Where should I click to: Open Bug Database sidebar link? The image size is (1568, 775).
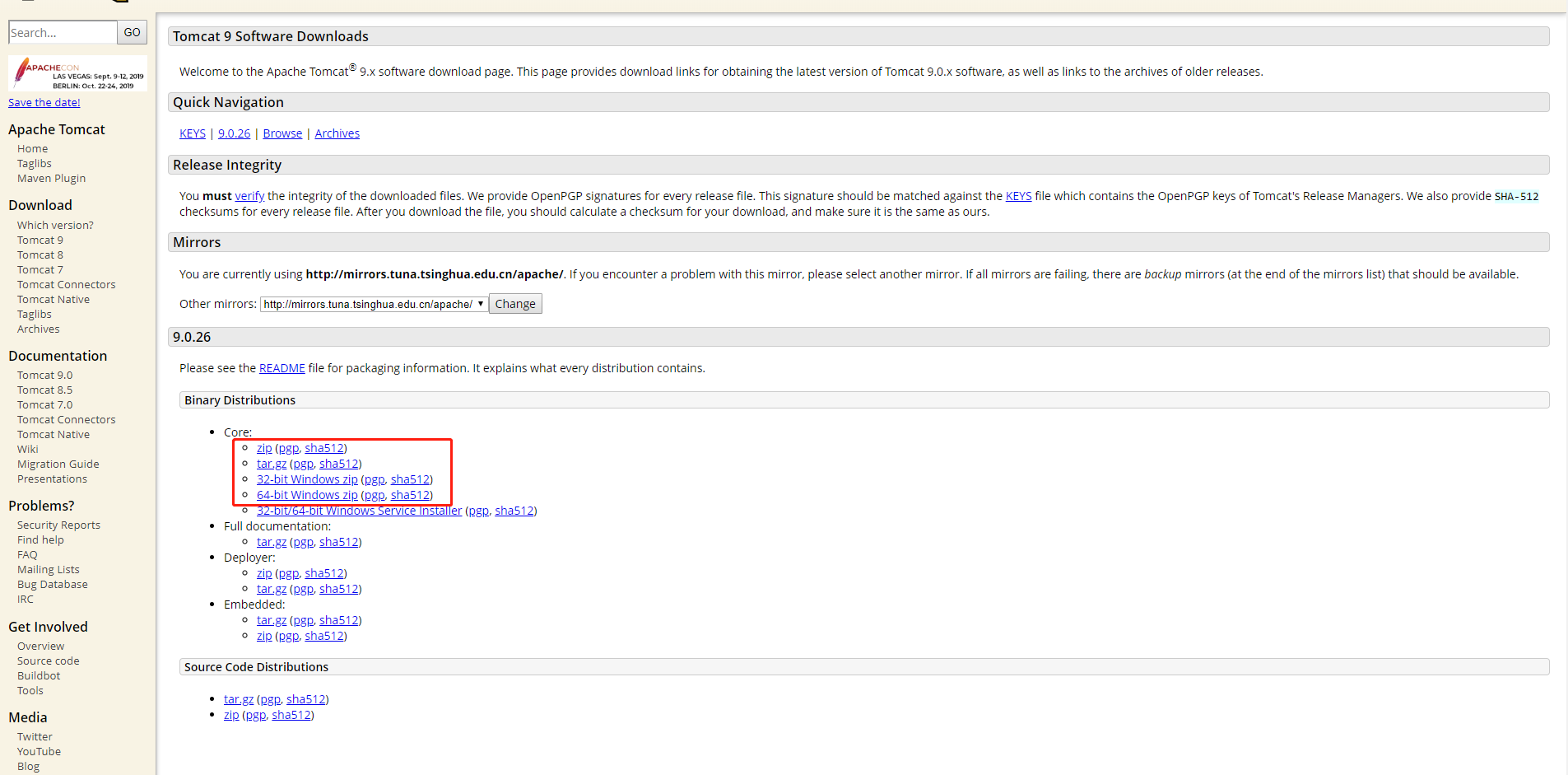(53, 585)
